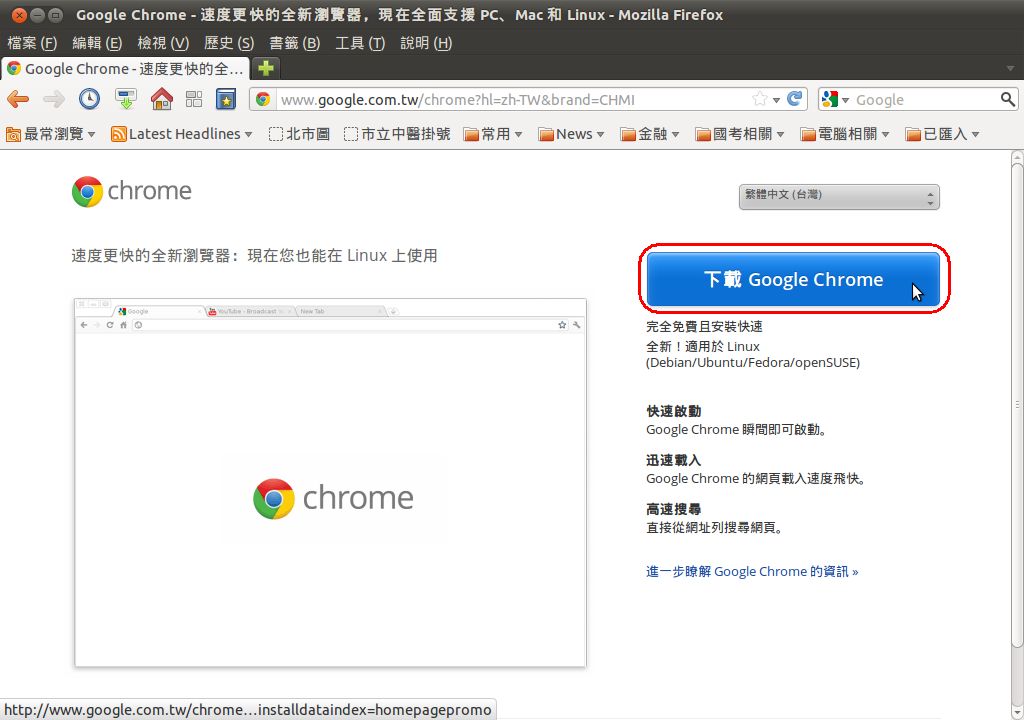The image size is (1024, 720).
Task: Open the 市立中醫掛號 bookmark
Action: pos(397,134)
